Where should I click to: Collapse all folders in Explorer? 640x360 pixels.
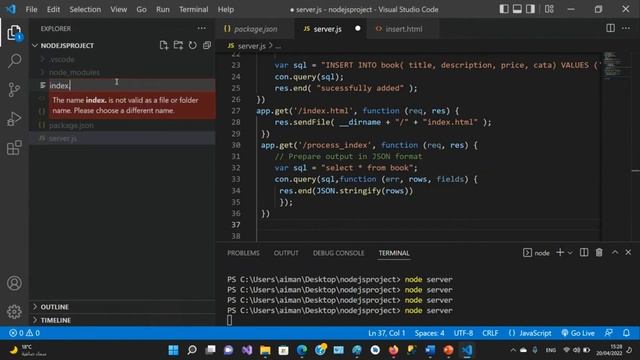click(207, 45)
